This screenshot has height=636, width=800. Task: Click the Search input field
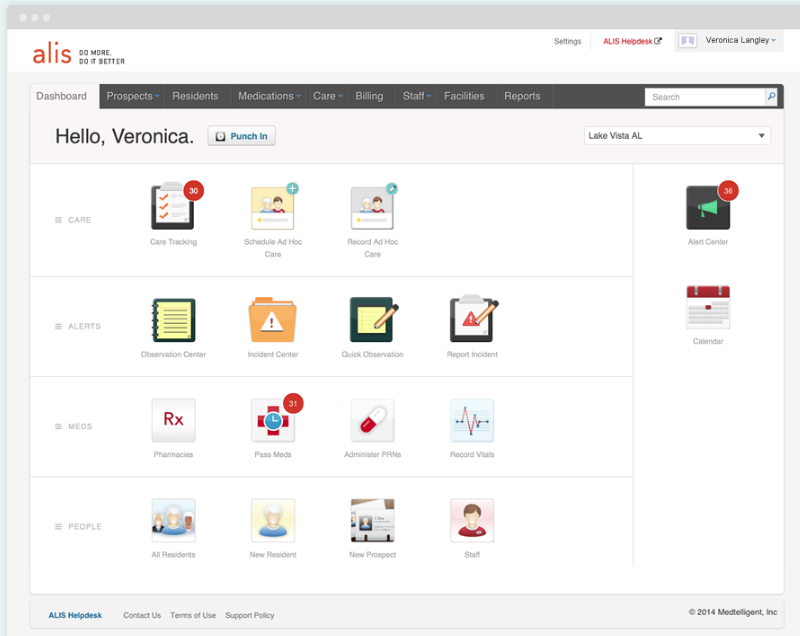[x=705, y=96]
